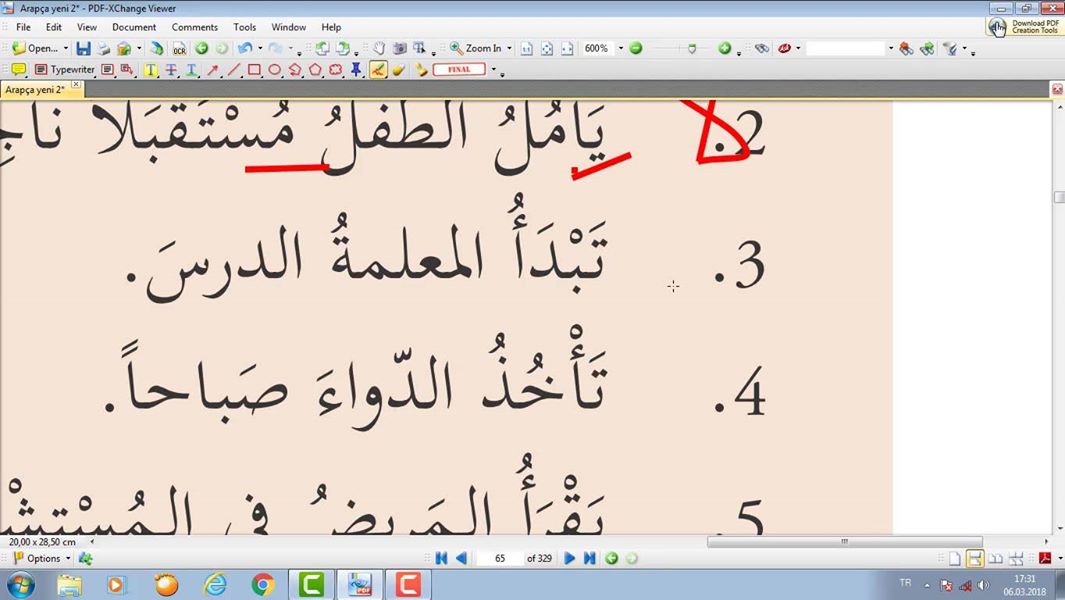
Task: Open the File menu
Action: 23,27
